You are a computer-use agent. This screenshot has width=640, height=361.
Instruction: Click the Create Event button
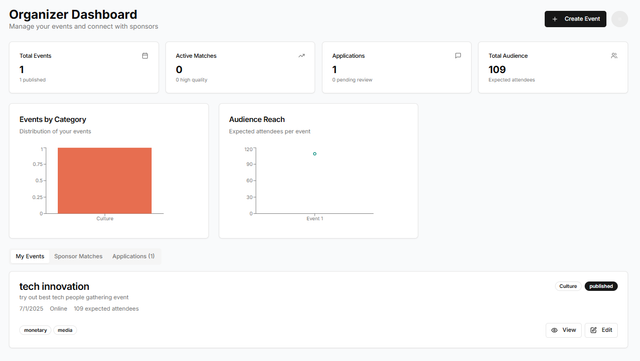pyautogui.click(x=575, y=19)
